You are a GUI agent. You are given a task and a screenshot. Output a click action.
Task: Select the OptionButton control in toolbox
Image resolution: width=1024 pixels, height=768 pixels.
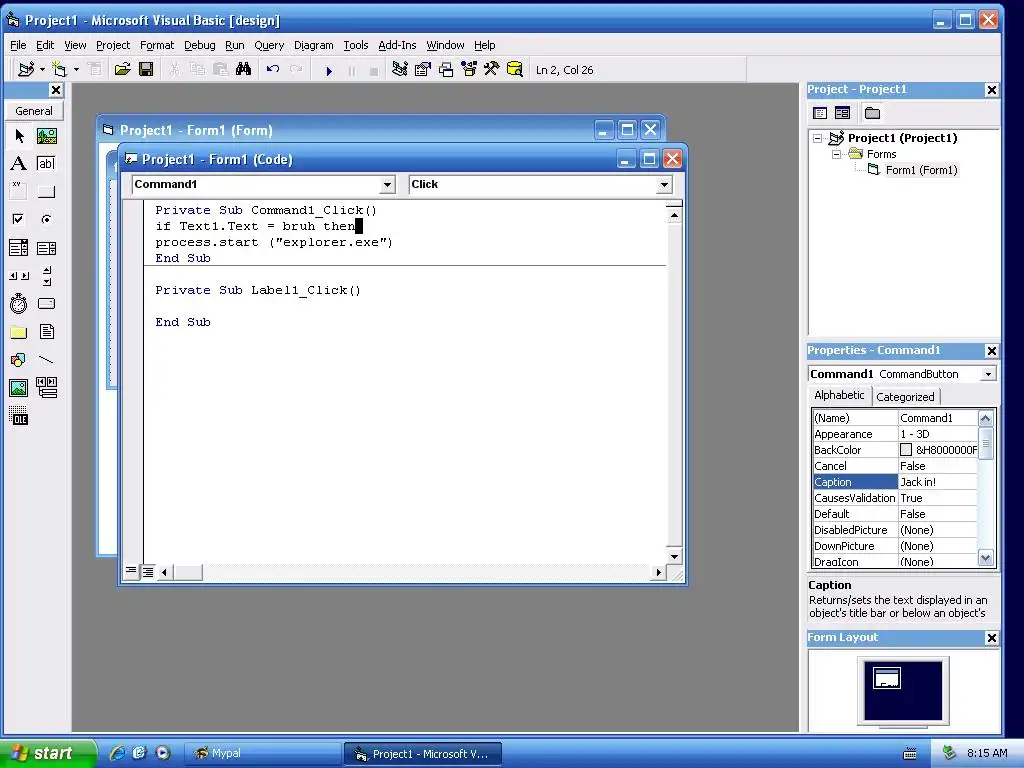pyautogui.click(x=46, y=219)
